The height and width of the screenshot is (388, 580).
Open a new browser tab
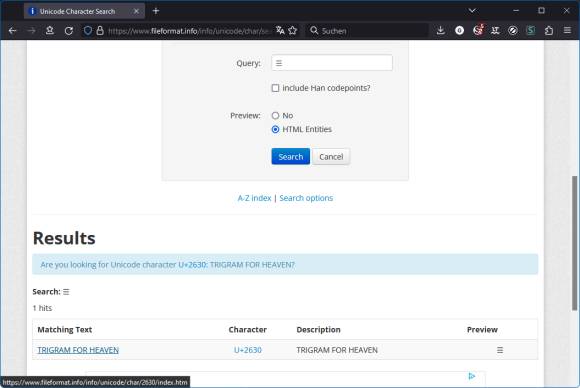coord(156,11)
